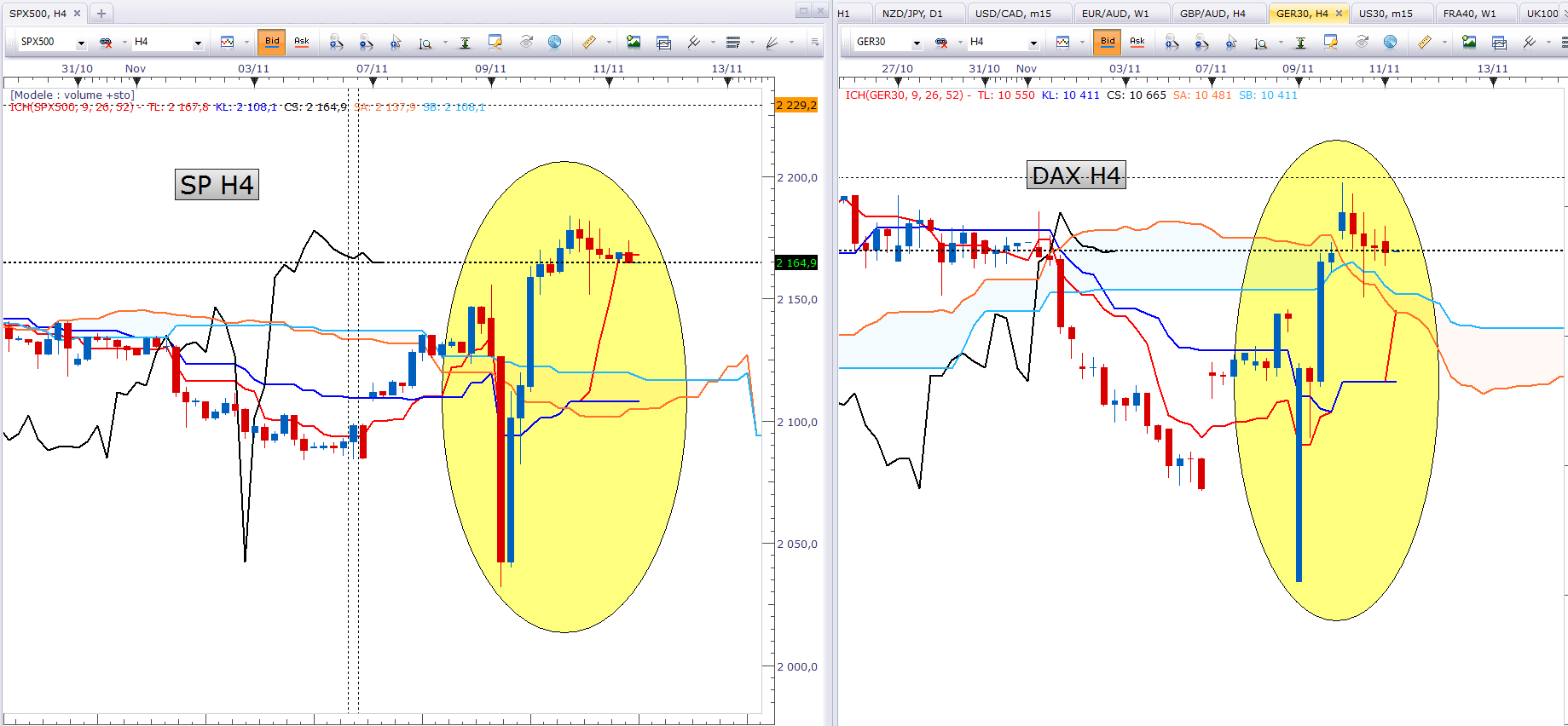Click zoom in magnifier on GER30 toolbar
1568x726 pixels.
(x=1172, y=42)
